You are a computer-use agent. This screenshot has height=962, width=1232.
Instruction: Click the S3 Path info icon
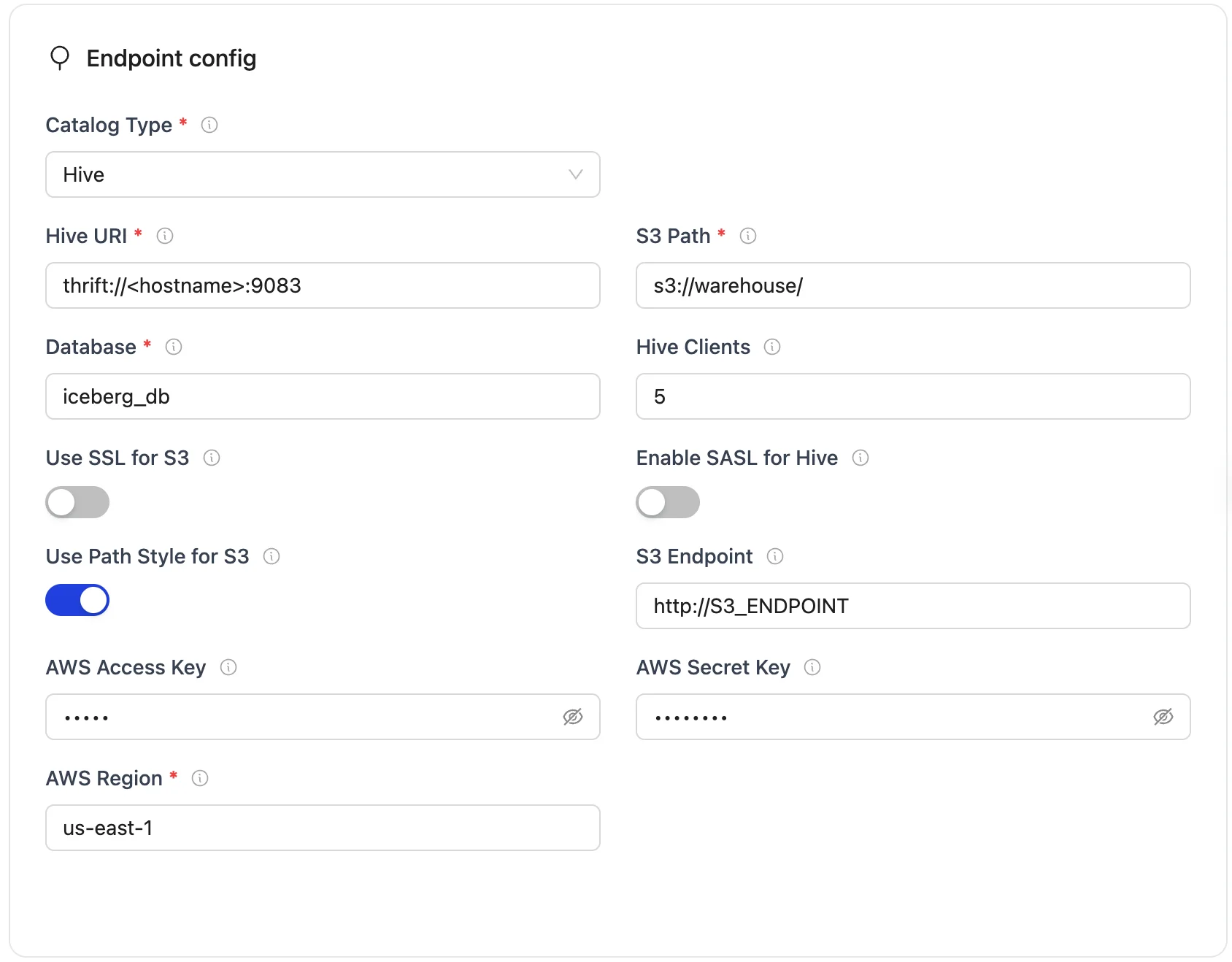coord(748,236)
